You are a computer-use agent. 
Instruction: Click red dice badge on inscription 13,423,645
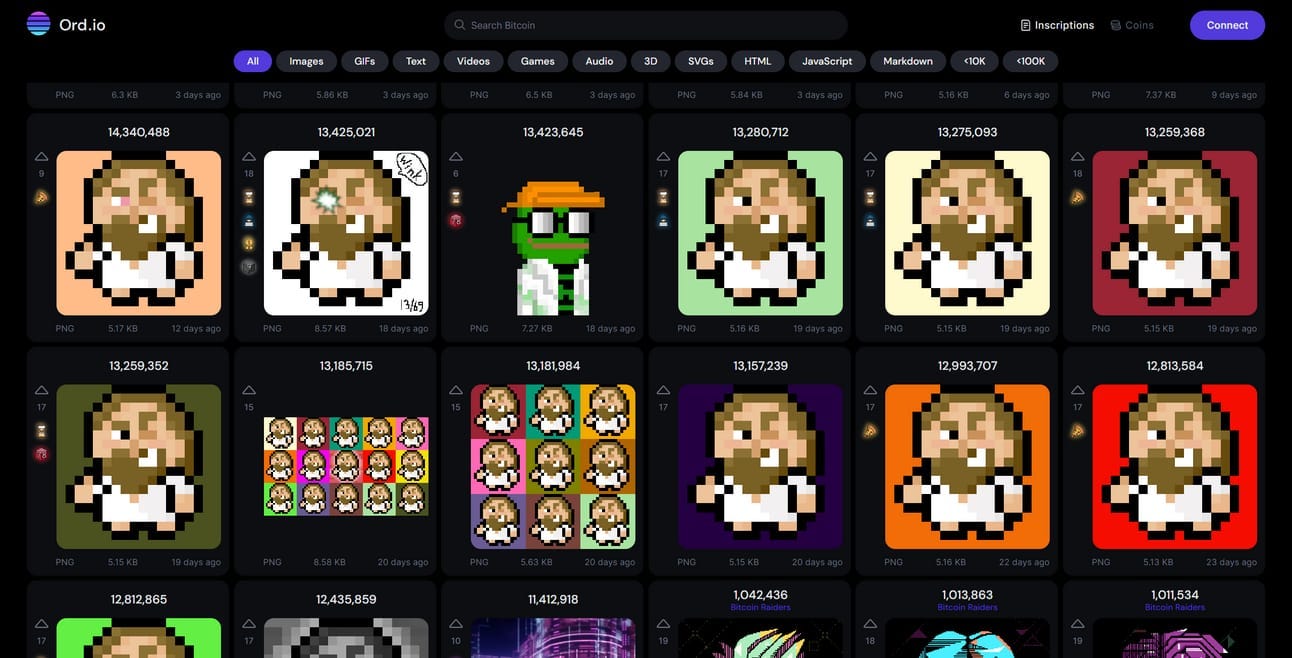(x=456, y=221)
